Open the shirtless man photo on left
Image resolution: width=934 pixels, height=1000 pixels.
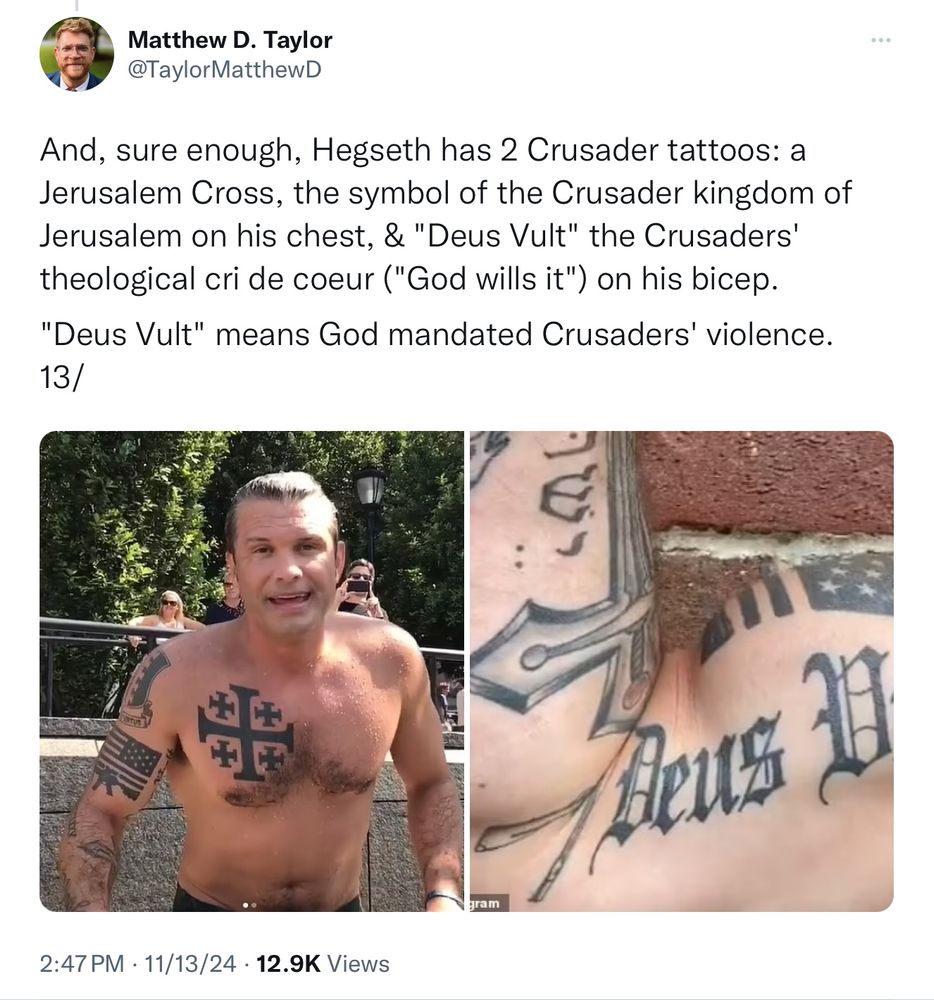[x=252, y=671]
